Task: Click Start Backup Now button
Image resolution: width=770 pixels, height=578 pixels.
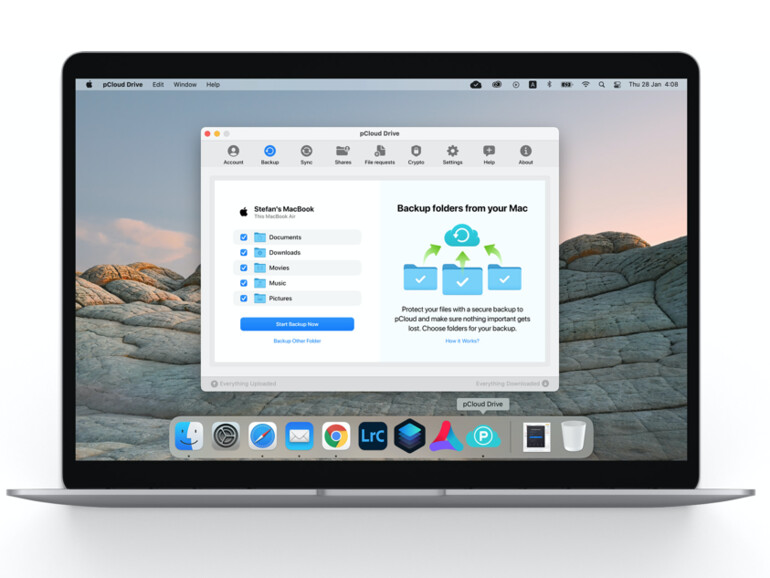Action: [297, 324]
